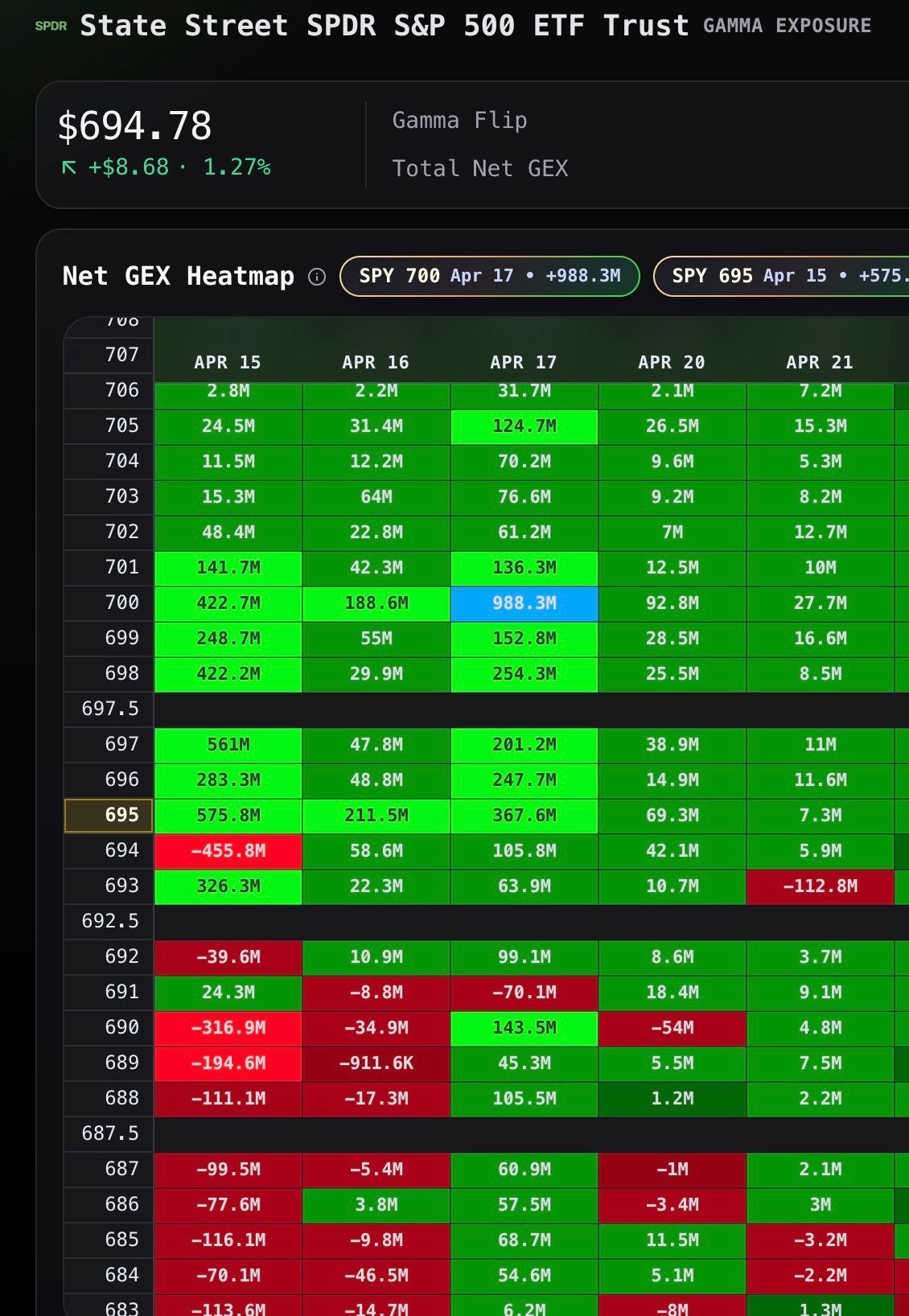Image resolution: width=909 pixels, height=1316 pixels.
Task: Click the 124.7M cell
Action: pyautogui.click(x=524, y=426)
